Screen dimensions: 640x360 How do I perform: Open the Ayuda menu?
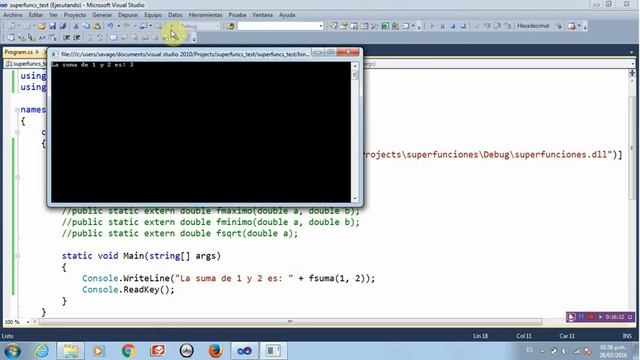[287, 15]
